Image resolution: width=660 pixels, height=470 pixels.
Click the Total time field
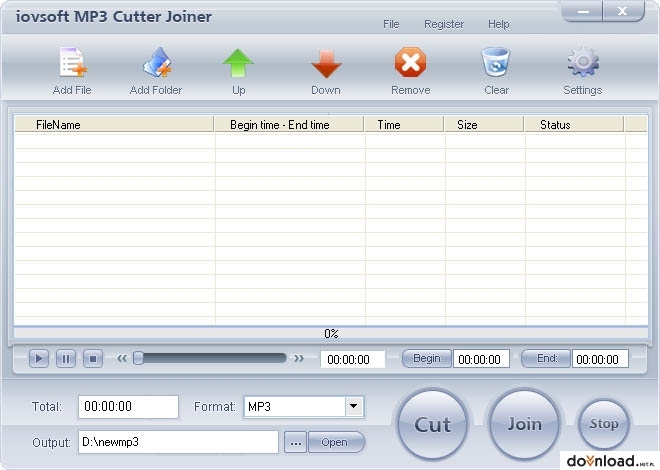click(x=128, y=406)
